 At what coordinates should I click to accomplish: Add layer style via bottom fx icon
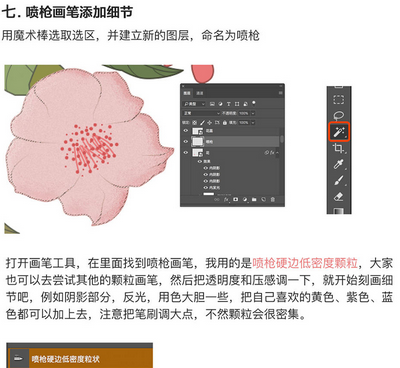(226, 199)
